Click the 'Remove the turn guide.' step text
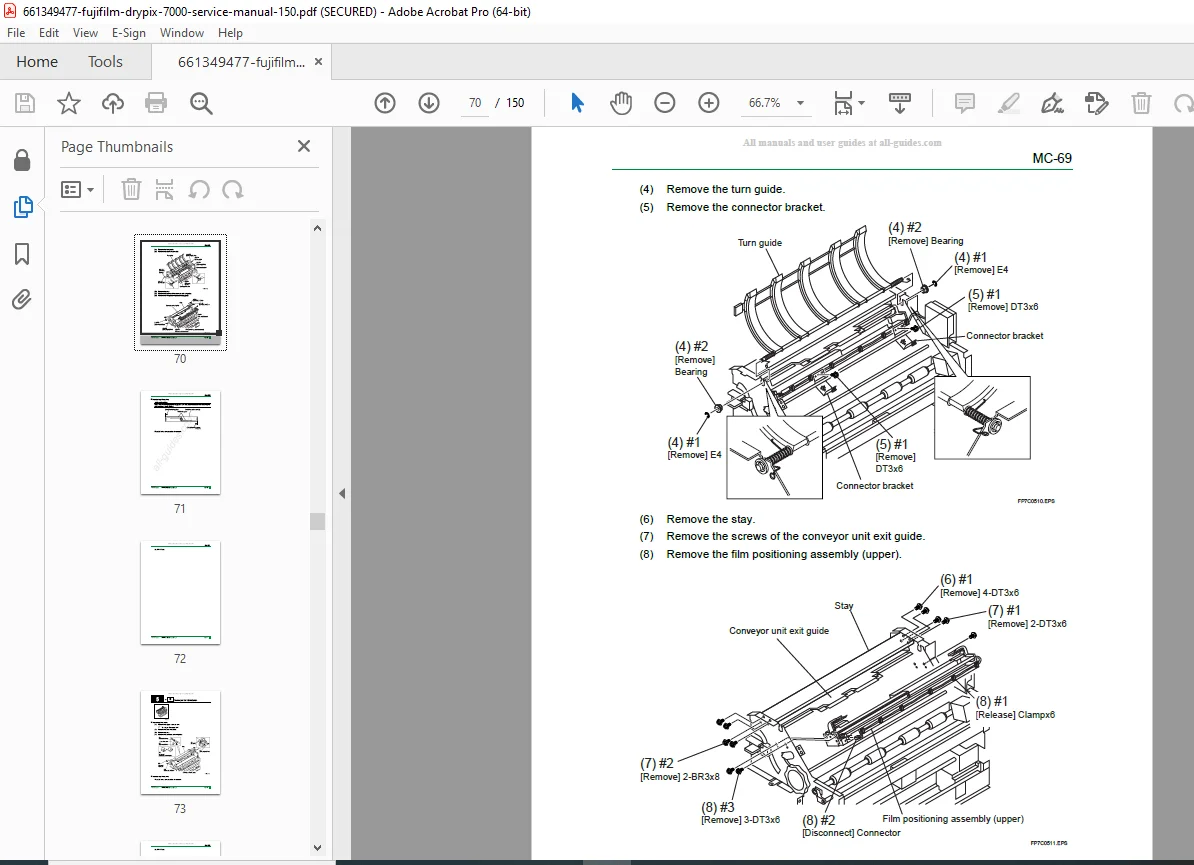1194x865 pixels. tap(726, 189)
